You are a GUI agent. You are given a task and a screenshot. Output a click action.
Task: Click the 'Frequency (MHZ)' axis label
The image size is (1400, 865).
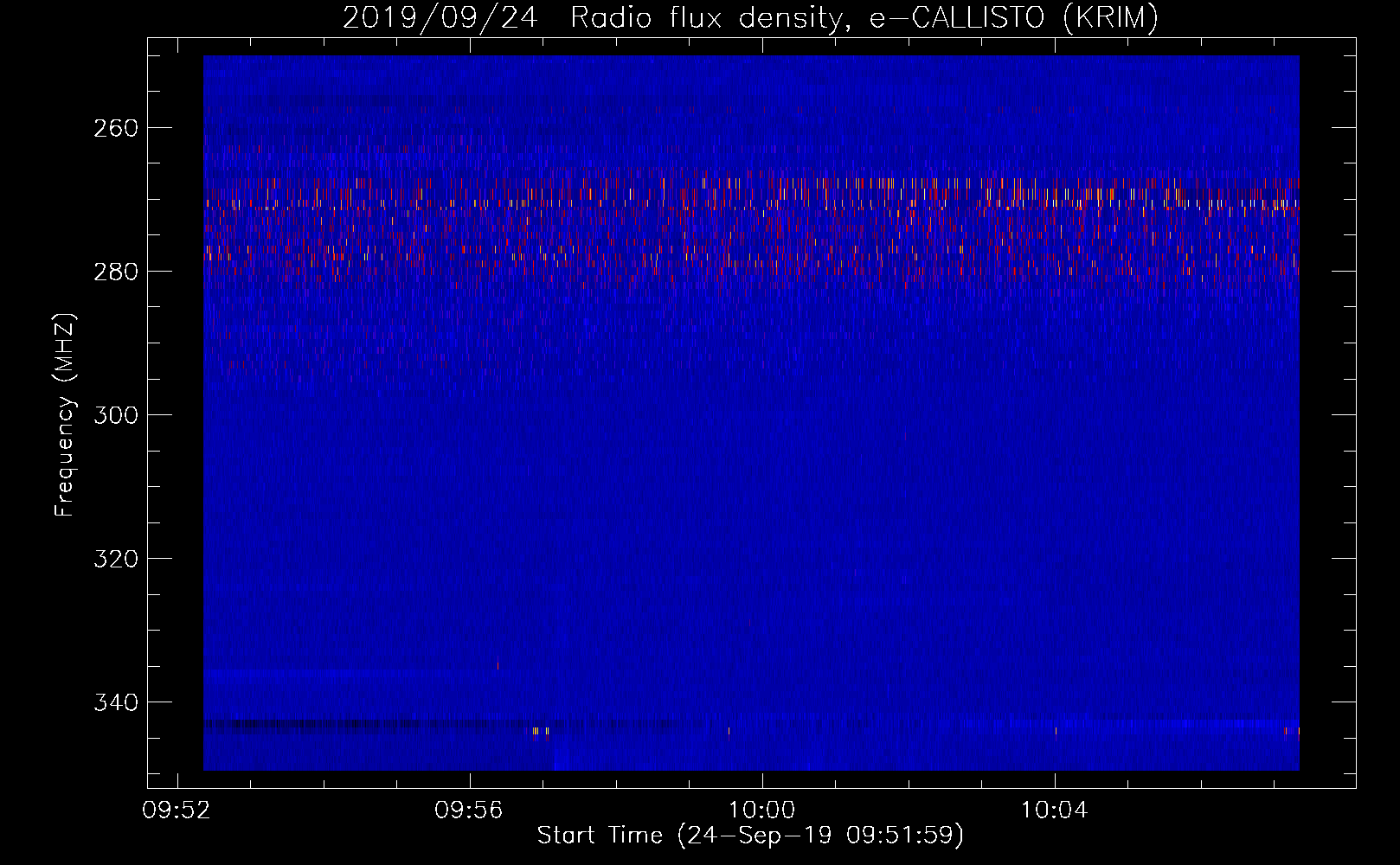65,414
